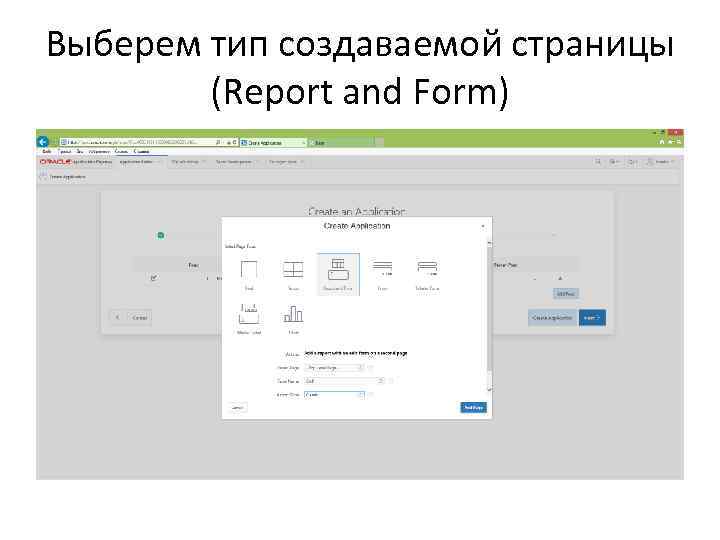Open the Избранное browser menu
Viewport: 720px width, 540px height.
99,152
